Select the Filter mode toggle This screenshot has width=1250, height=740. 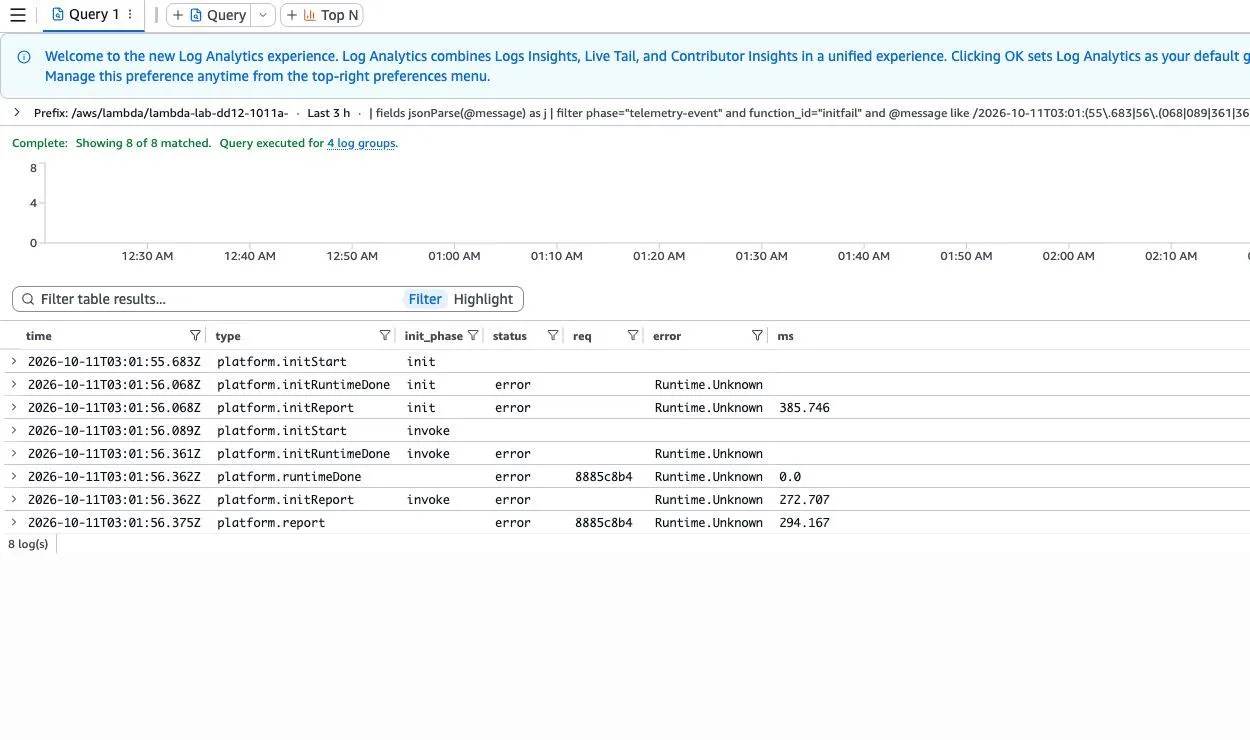(x=425, y=299)
